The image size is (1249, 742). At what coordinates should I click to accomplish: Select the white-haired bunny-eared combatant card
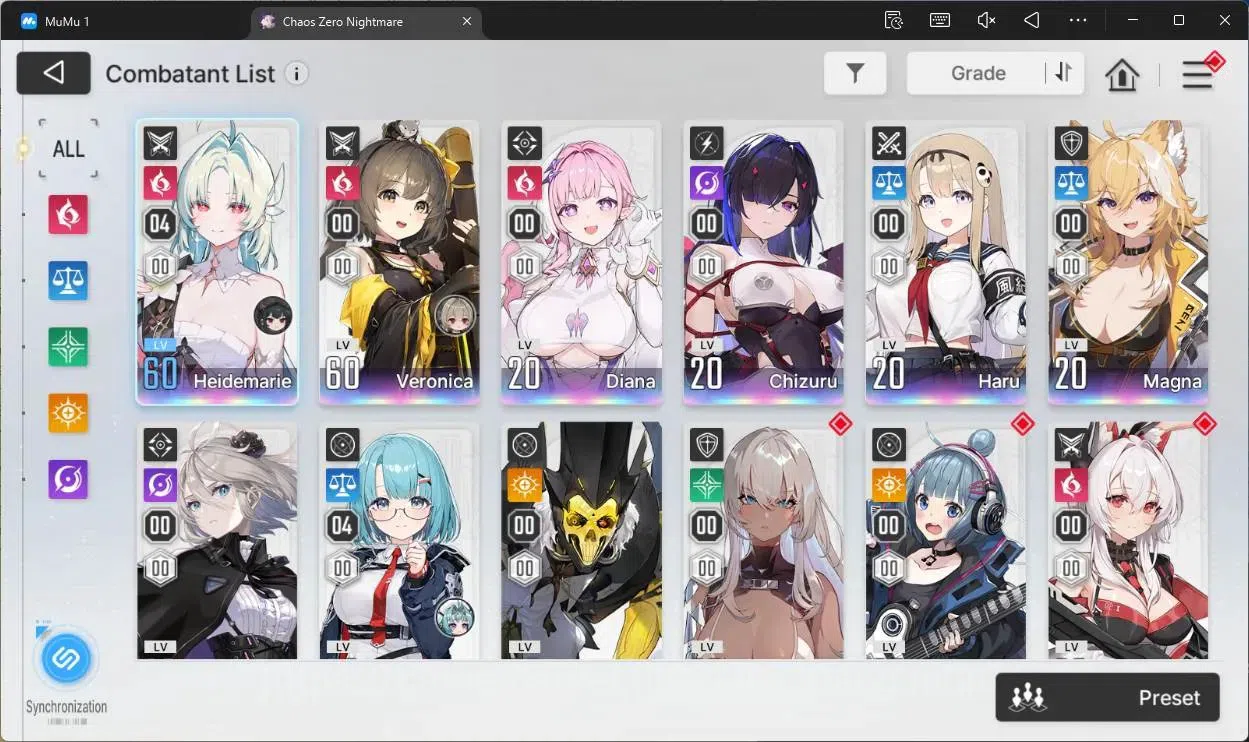pyautogui.click(x=1128, y=540)
